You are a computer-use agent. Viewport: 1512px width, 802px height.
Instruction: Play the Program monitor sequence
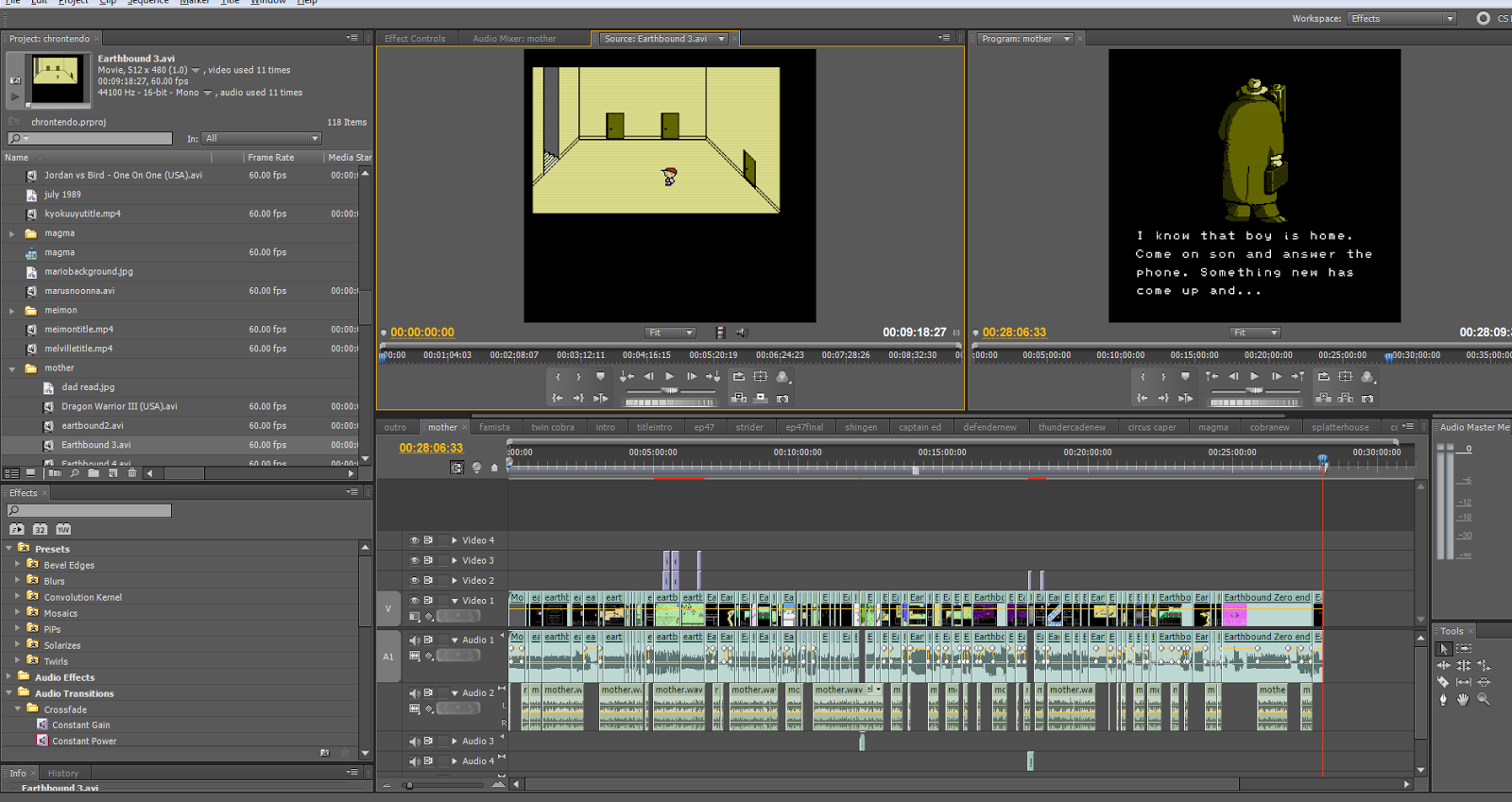click(1255, 377)
